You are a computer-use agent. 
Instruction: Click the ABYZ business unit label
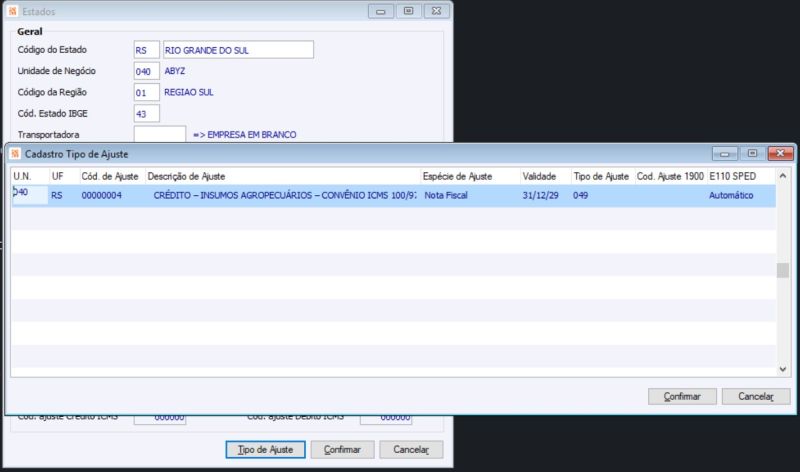click(174, 71)
